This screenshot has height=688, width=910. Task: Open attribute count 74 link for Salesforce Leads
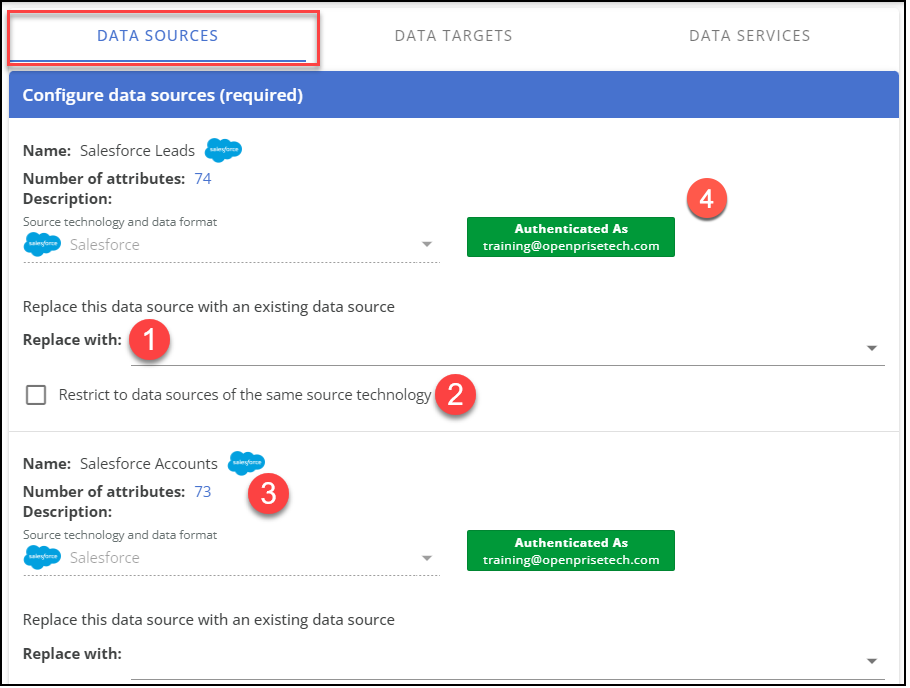pyautogui.click(x=203, y=179)
